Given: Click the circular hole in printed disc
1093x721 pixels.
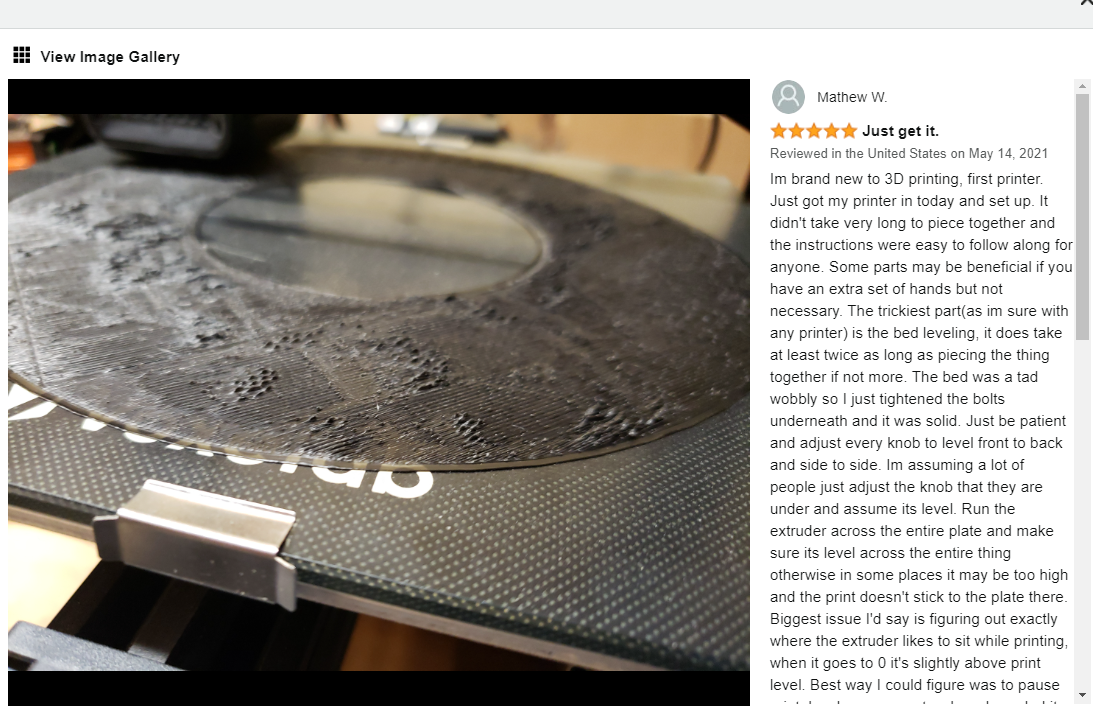Looking at the screenshot, I should [369, 234].
